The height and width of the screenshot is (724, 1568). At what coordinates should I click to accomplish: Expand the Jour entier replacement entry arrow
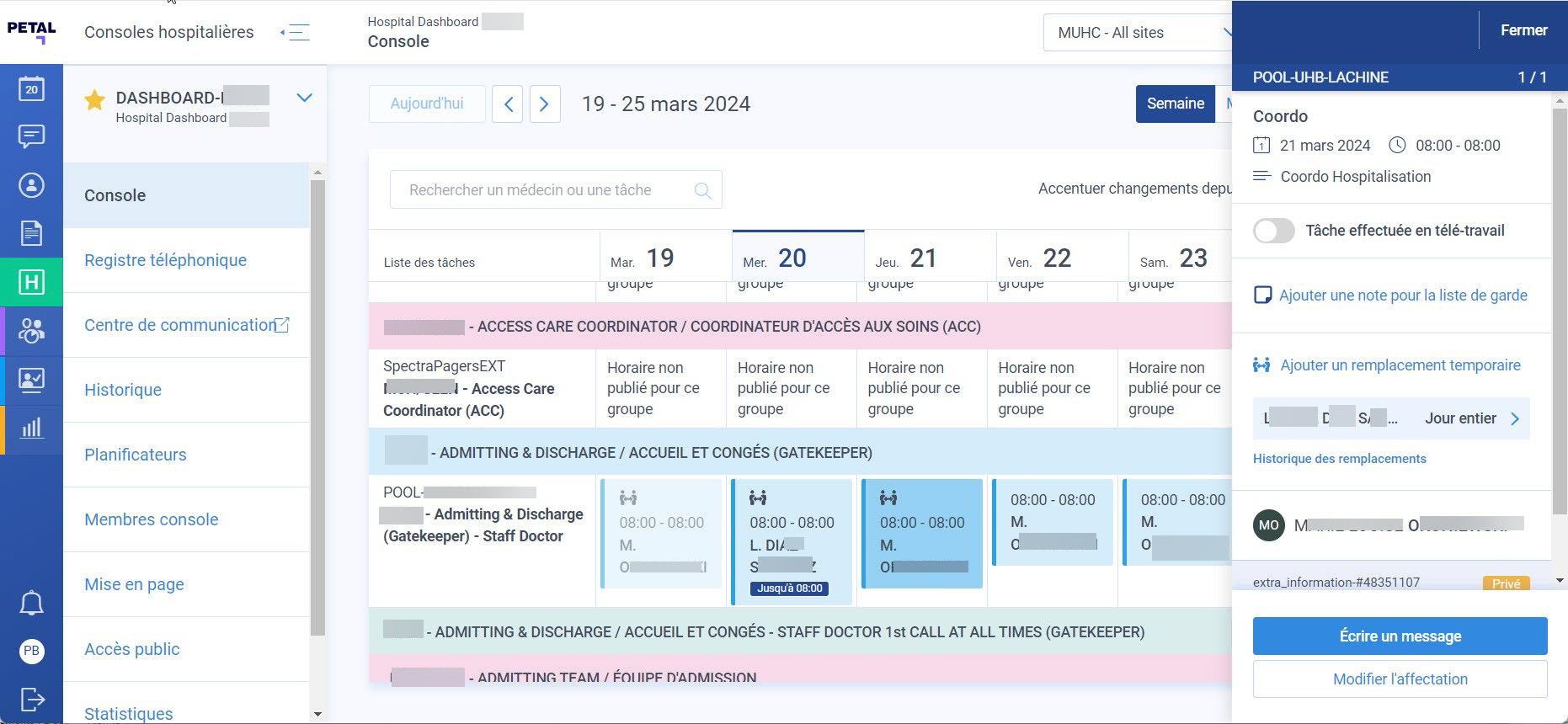pyautogui.click(x=1515, y=418)
